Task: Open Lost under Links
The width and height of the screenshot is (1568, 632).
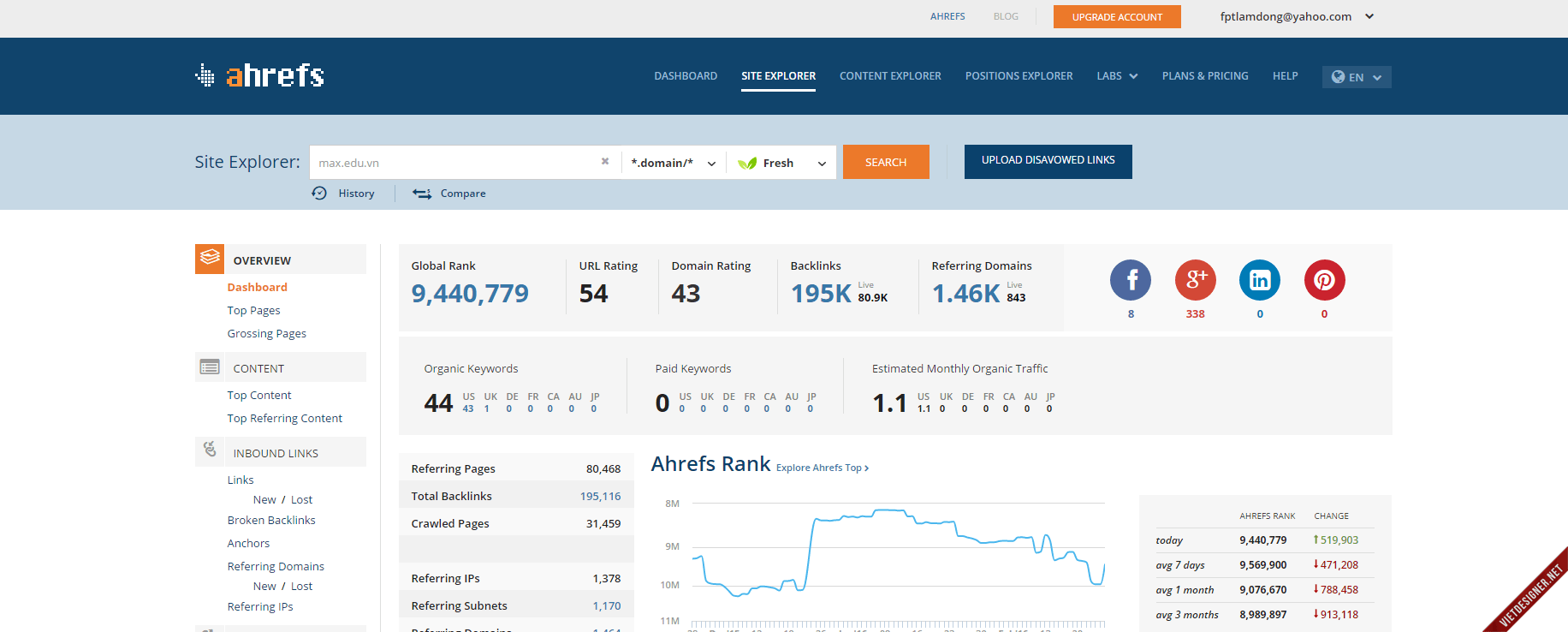Action: (x=301, y=499)
